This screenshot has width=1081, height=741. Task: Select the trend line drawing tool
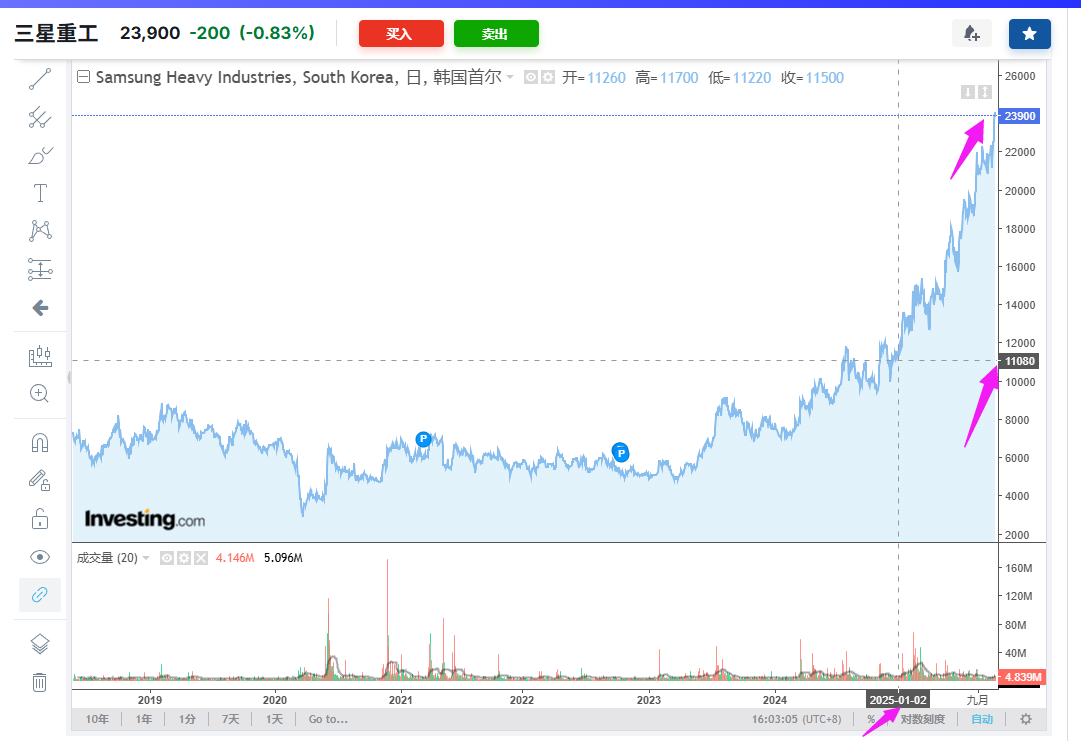40,79
